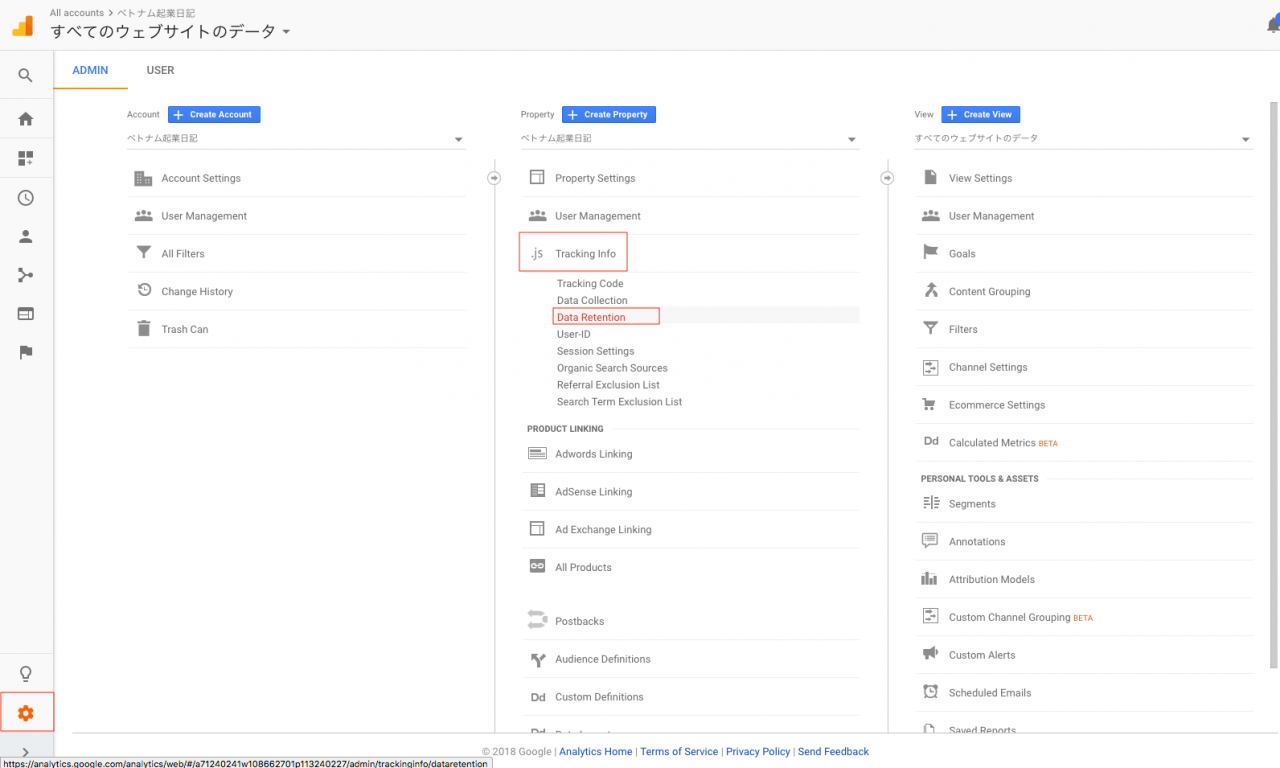Open Audience person icon in sidebar
The image size is (1280, 768).
pos(26,237)
